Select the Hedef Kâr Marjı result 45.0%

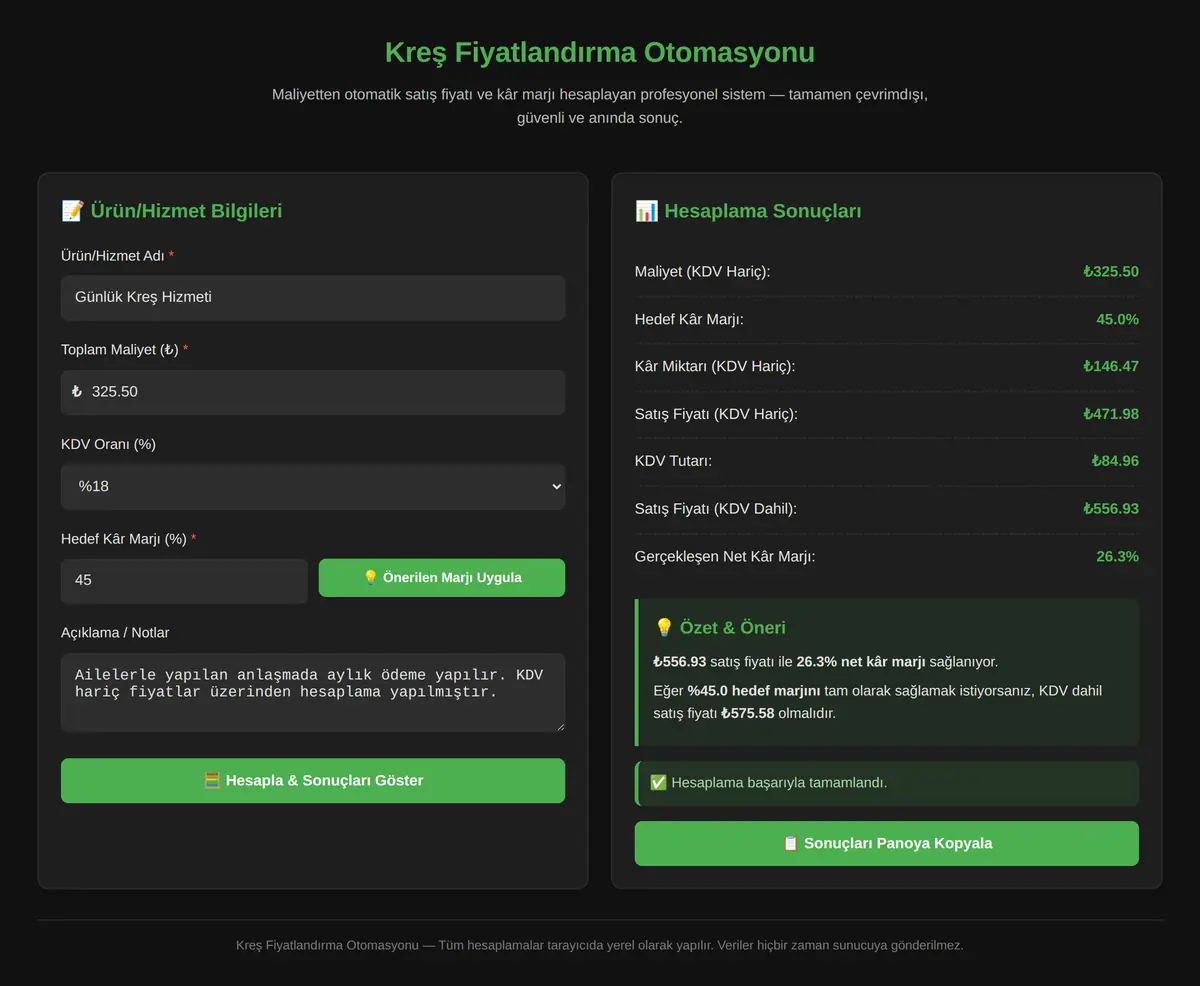coord(1118,319)
